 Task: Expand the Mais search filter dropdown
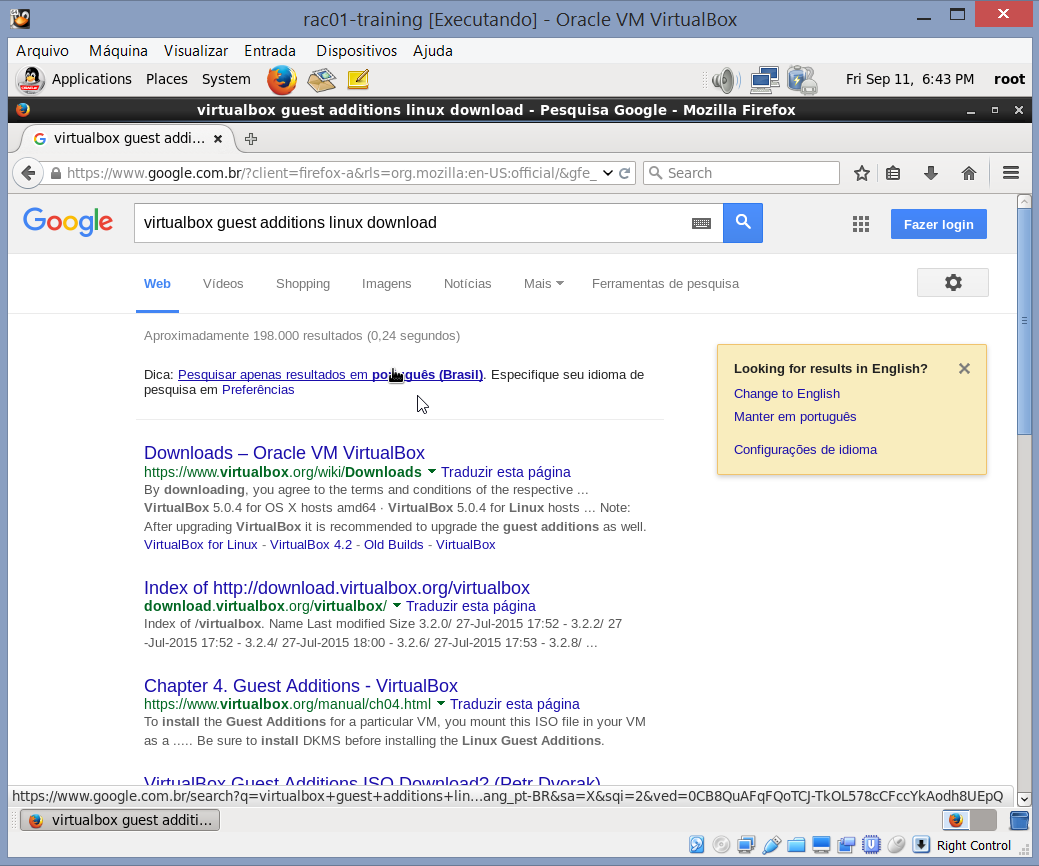tap(543, 284)
